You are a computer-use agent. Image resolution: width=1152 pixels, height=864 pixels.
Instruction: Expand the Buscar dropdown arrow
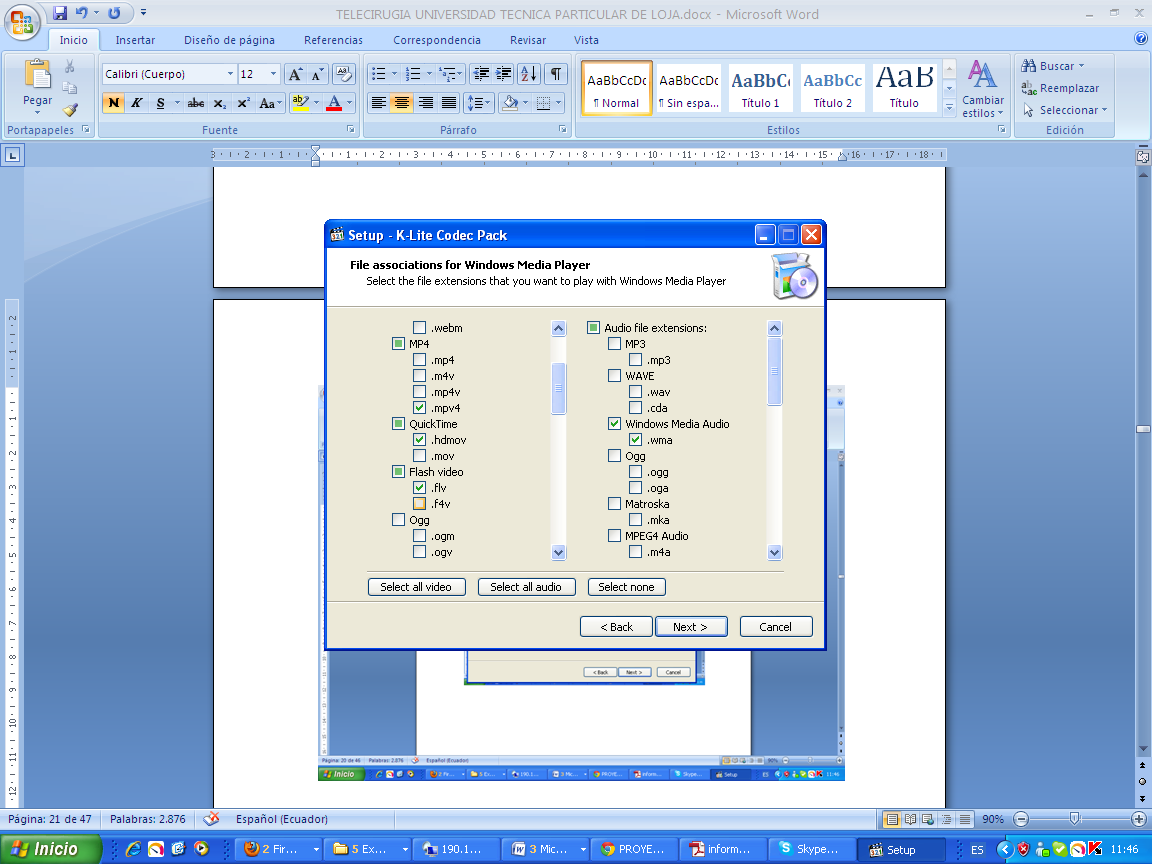click(1081, 66)
